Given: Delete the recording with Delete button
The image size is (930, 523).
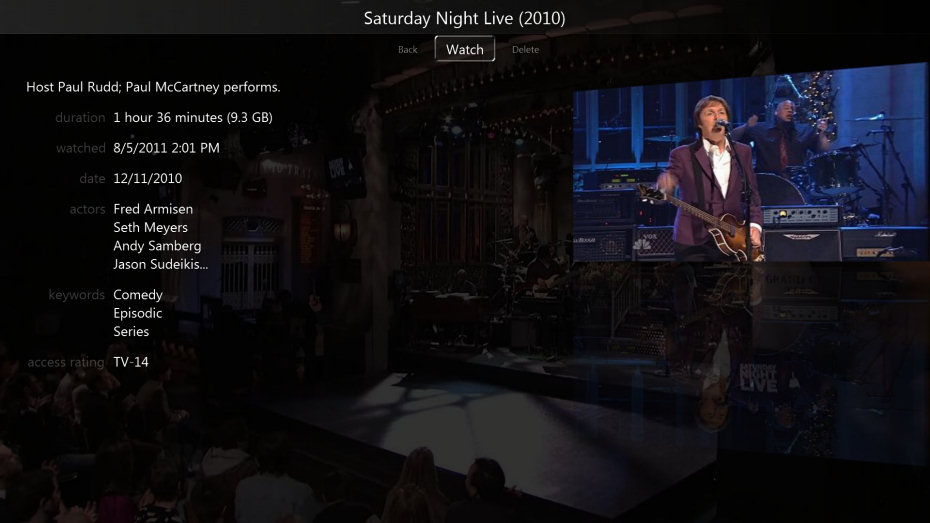Looking at the screenshot, I should click(x=525, y=50).
